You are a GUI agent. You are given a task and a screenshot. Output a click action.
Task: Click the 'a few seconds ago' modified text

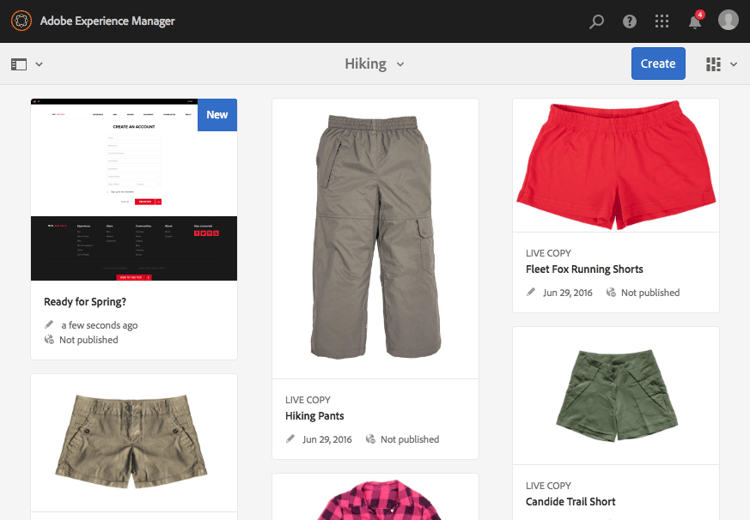(99, 325)
